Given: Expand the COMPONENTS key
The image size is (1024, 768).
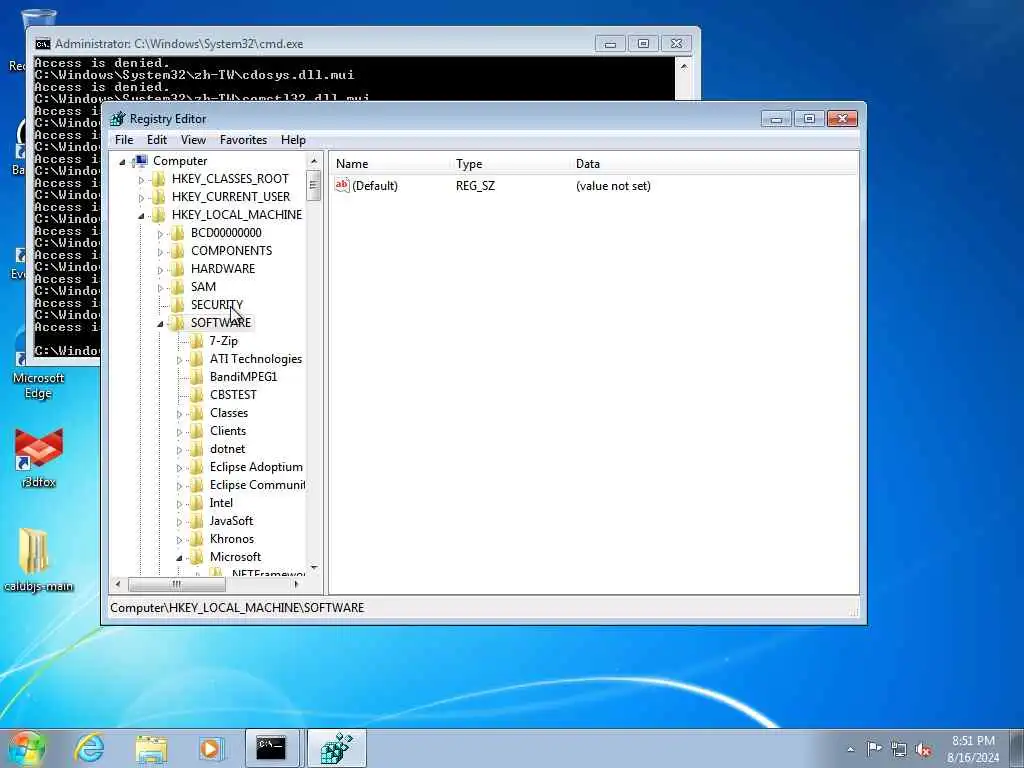Looking at the screenshot, I should click(160, 252).
